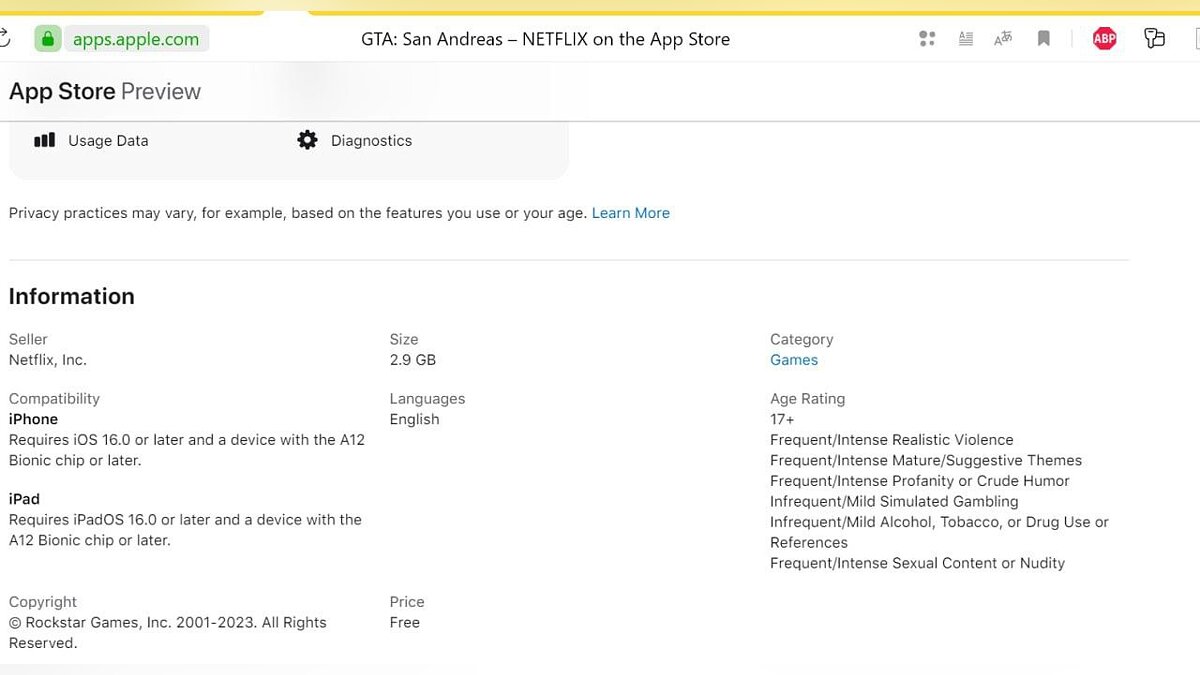This screenshot has width=1200, height=675.
Task: Reload the page with the refresh icon
Action: click(x=4, y=39)
